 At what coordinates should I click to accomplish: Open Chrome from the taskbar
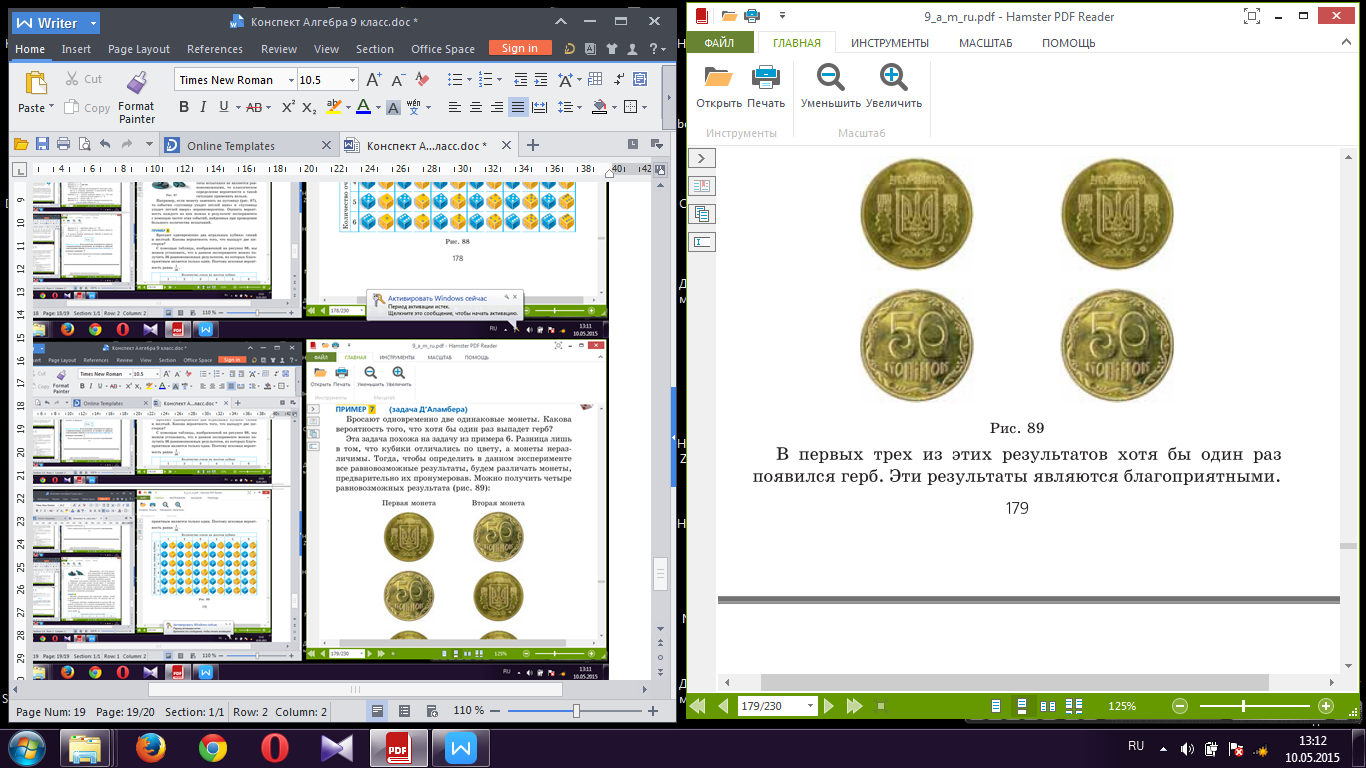click(x=212, y=748)
